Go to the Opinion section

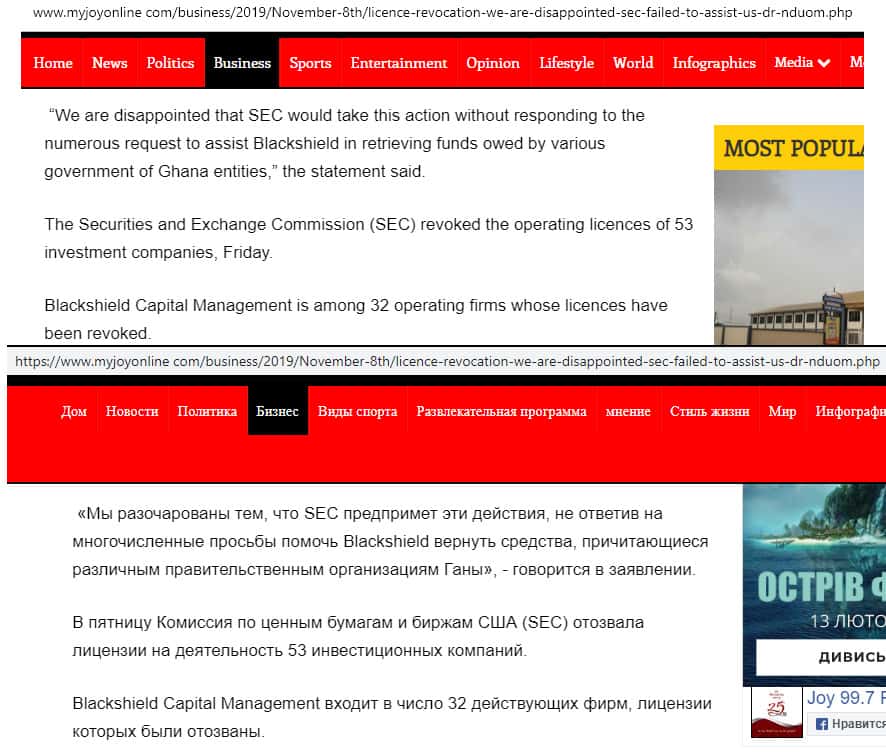coord(493,63)
